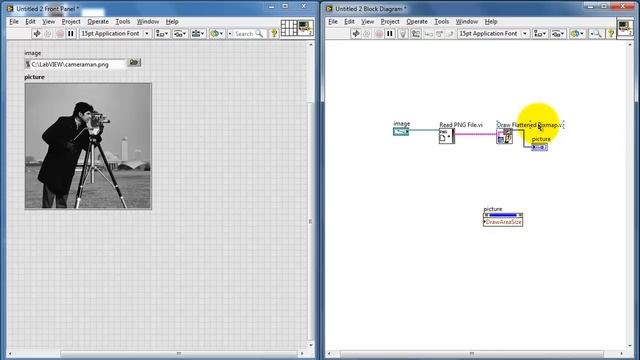Image resolution: width=640 pixels, height=360 pixels.
Task: Open the View menu in the Block Diagram
Action: [x=367, y=21]
